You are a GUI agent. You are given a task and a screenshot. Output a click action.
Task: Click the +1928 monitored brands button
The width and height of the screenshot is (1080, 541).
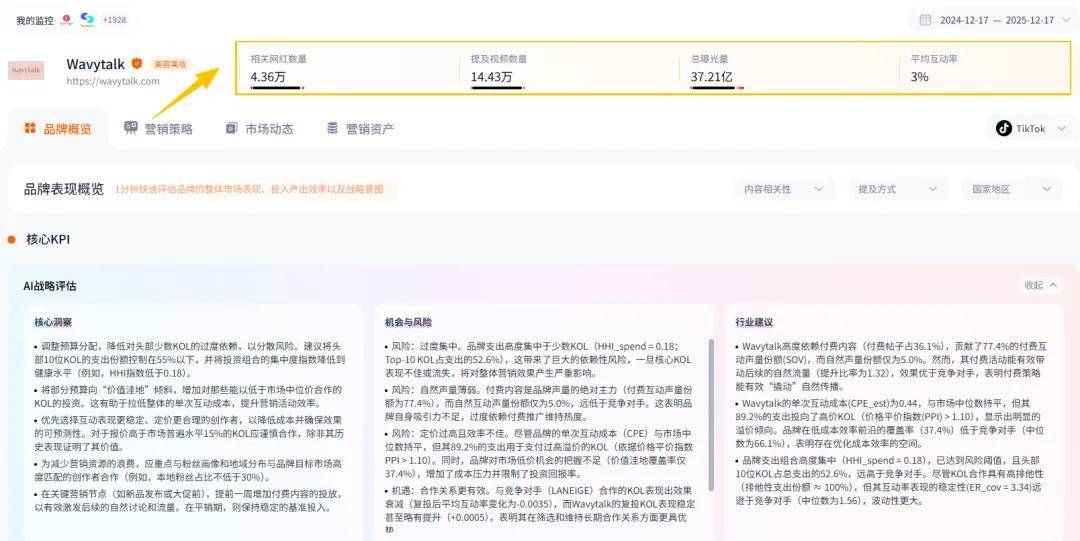tap(115, 20)
